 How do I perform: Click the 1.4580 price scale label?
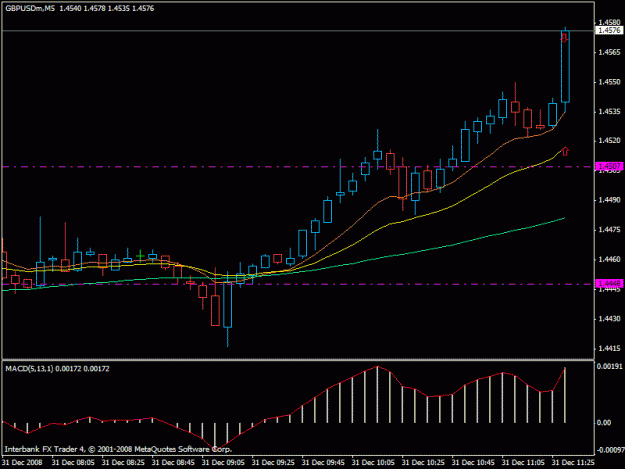click(609, 22)
